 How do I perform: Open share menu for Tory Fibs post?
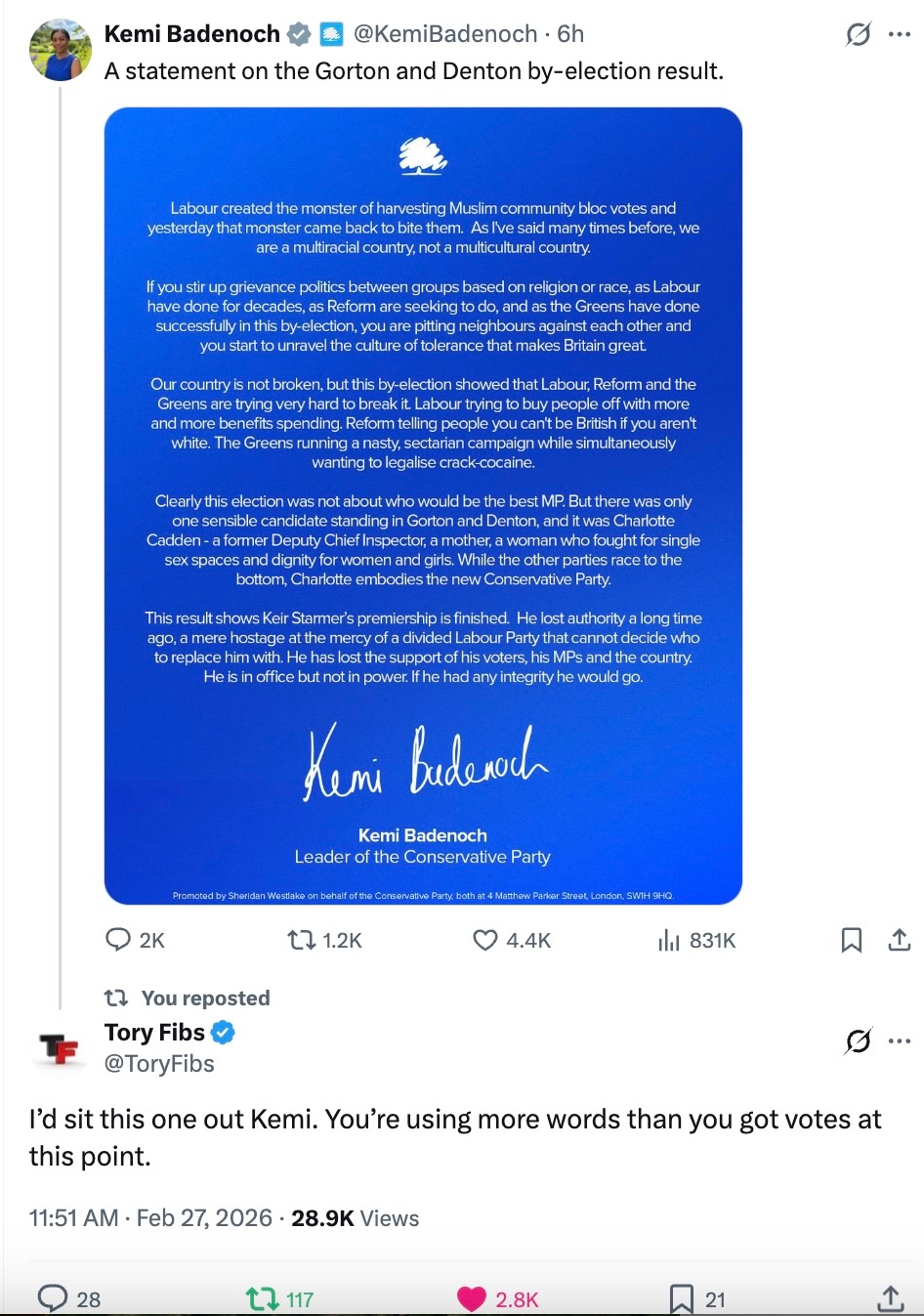(x=890, y=1298)
